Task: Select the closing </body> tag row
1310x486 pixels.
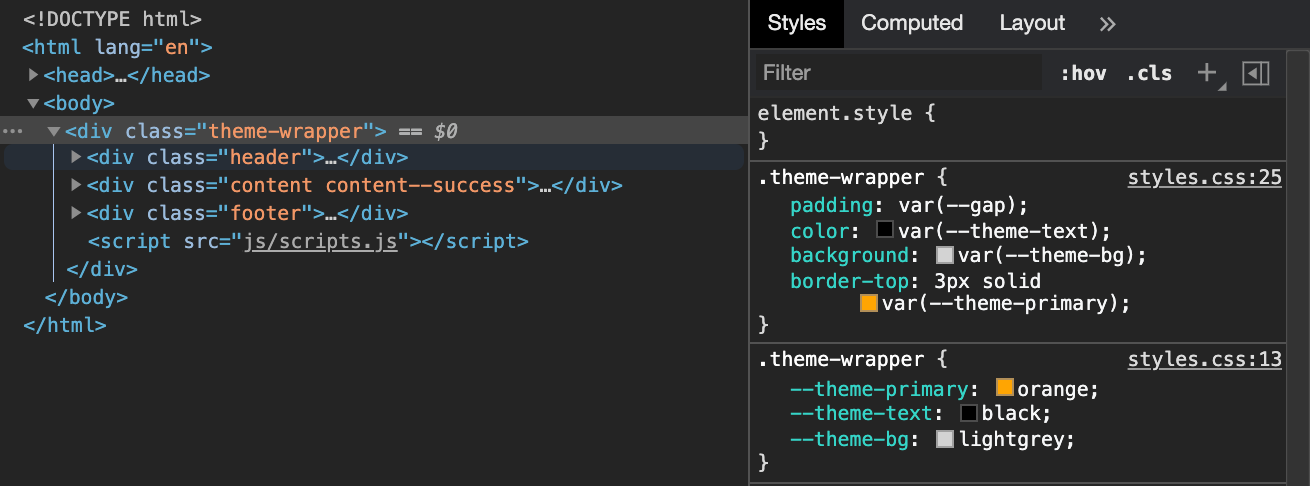Action: pos(86,297)
